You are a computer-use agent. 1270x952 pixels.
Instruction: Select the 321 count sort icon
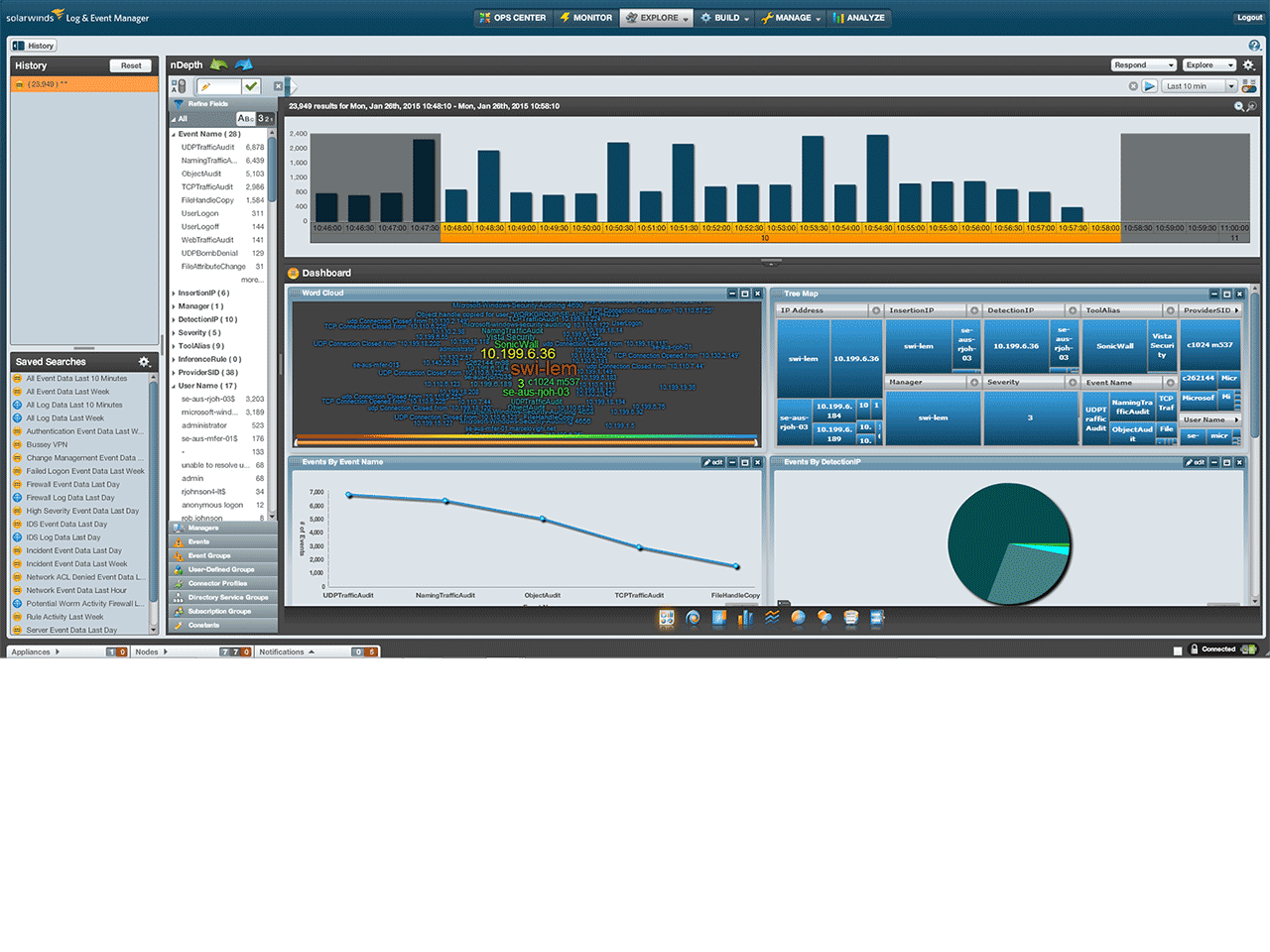[x=265, y=118]
